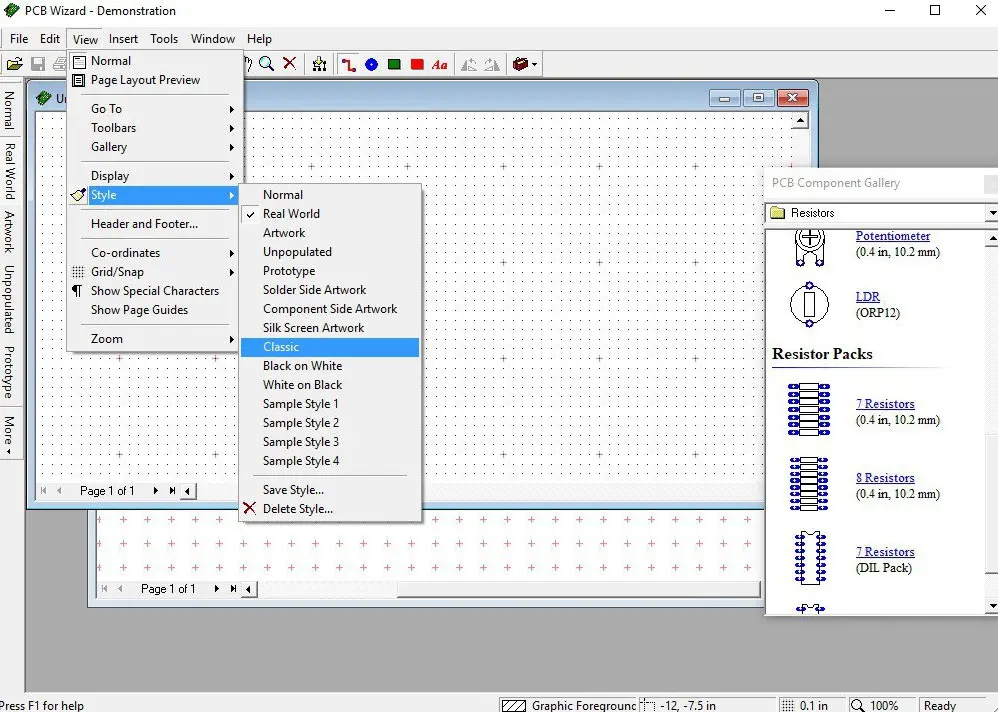Select the Aa Text tool
This screenshot has width=998, height=712.
(x=440, y=64)
